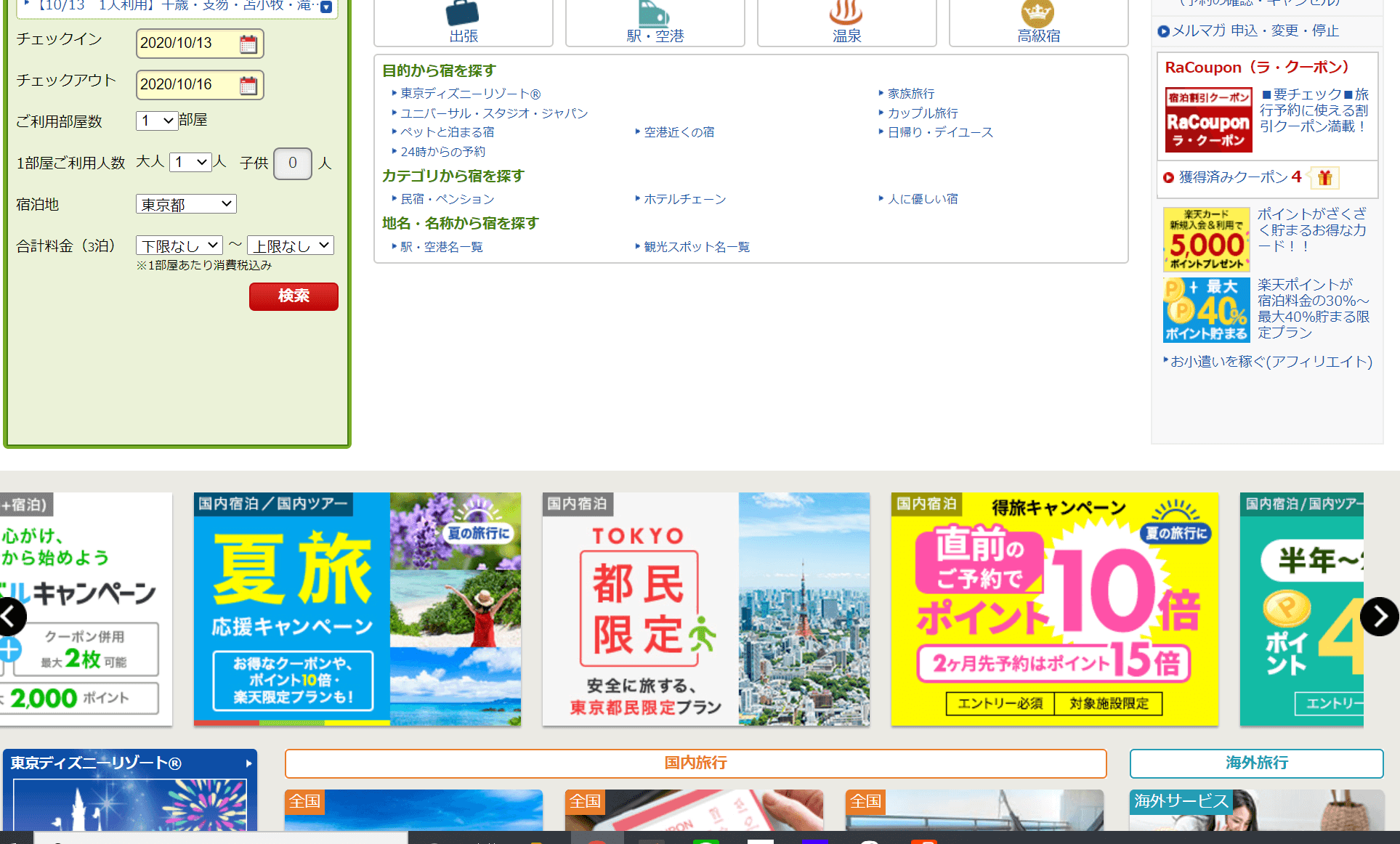Click the hot spring (温泉) icon
Image resolution: width=1400 pixels, height=844 pixels.
coord(846,12)
